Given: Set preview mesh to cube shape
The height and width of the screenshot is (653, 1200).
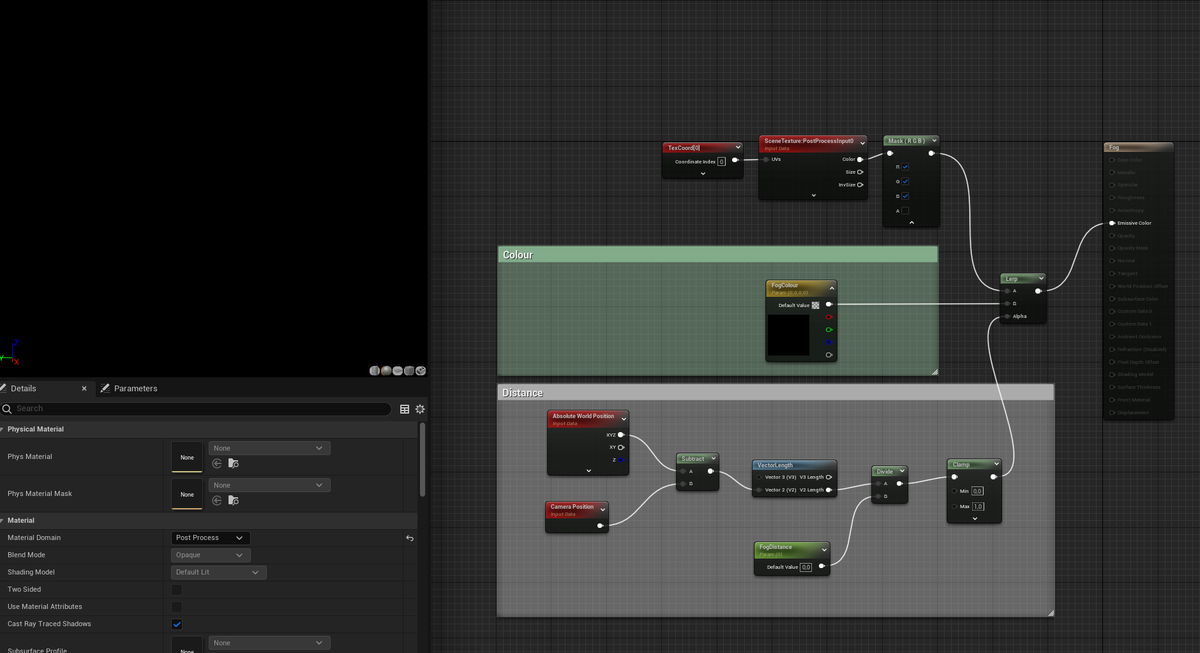Looking at the screenshot, I should (x=409, y=371).
